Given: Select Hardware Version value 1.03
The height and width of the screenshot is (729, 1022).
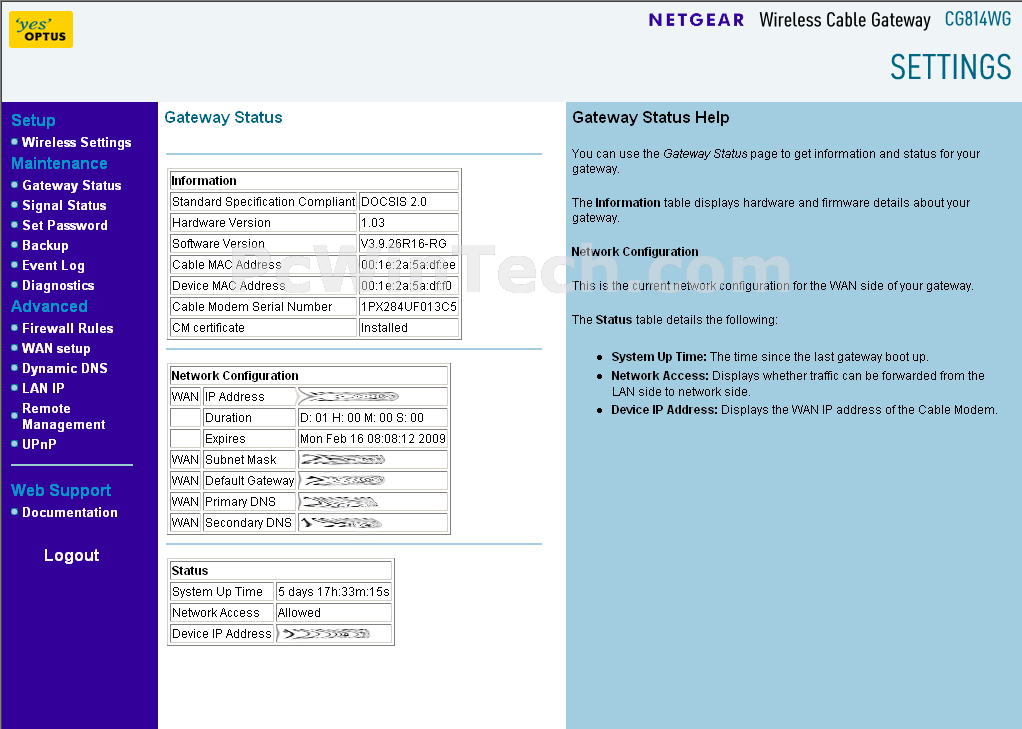Looking at the screenshot, I should pyautogui.click(x=409, y=222).
